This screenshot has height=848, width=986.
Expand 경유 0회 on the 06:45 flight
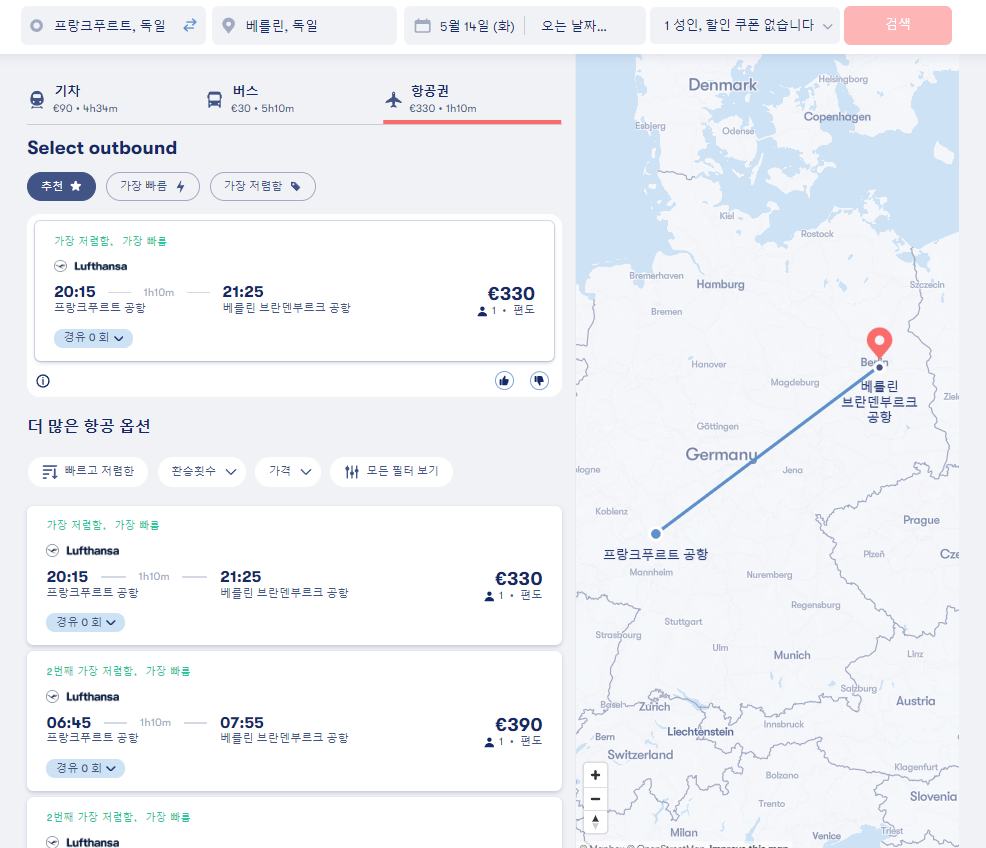(x=86, y=768)
